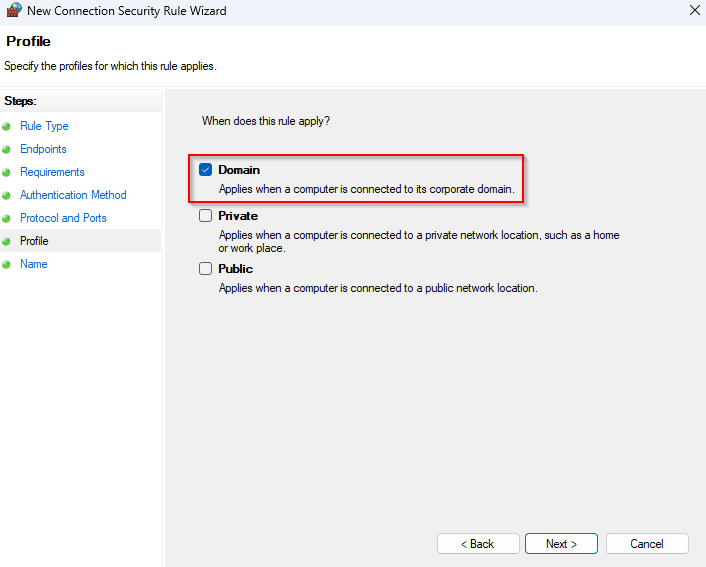
Task: Click the green bullet beside Requirements
Action: click(7, 173)
